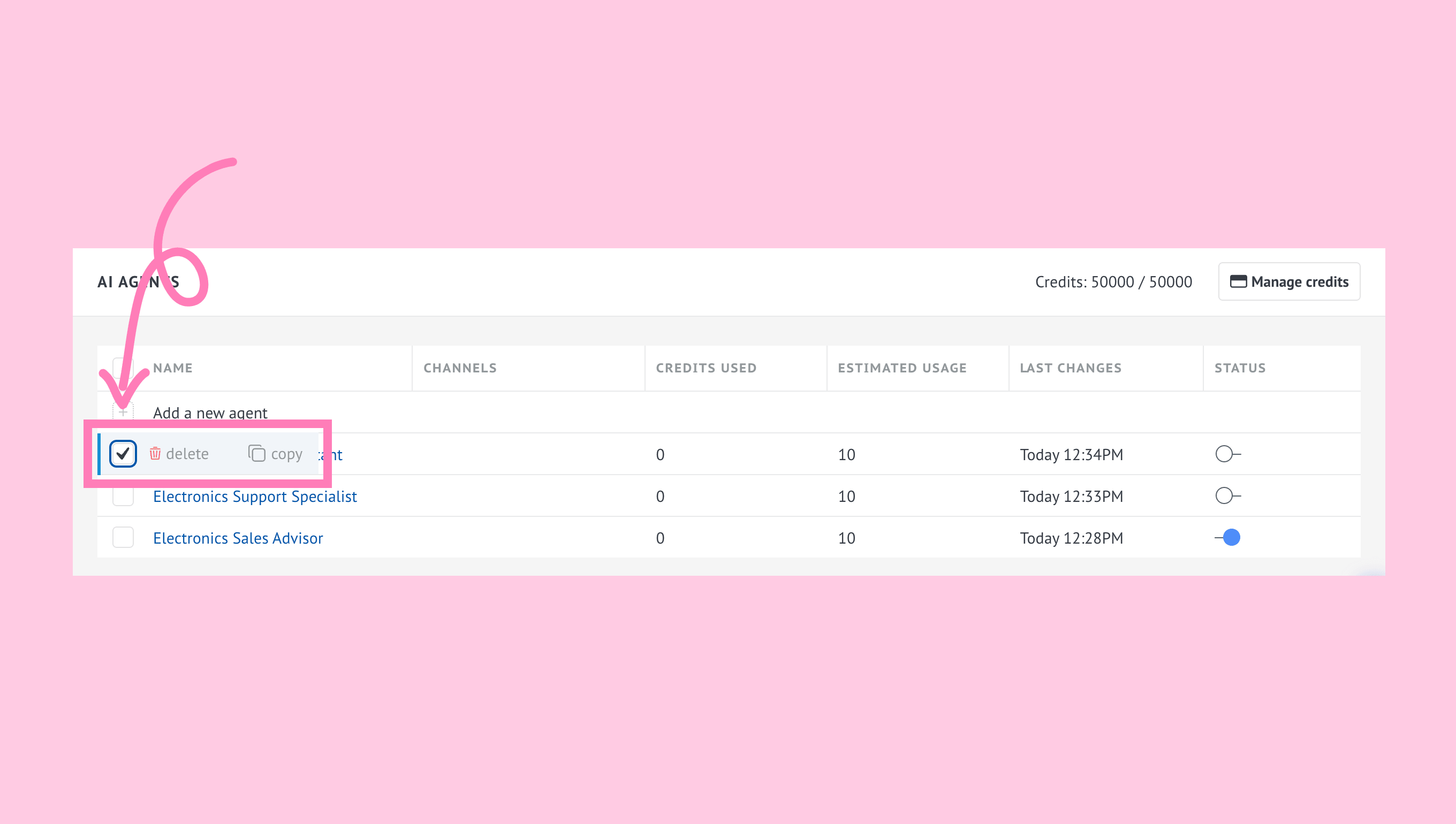Click the red trash delete icon
The image size is (1456, 824).
(x=155, y=453)
